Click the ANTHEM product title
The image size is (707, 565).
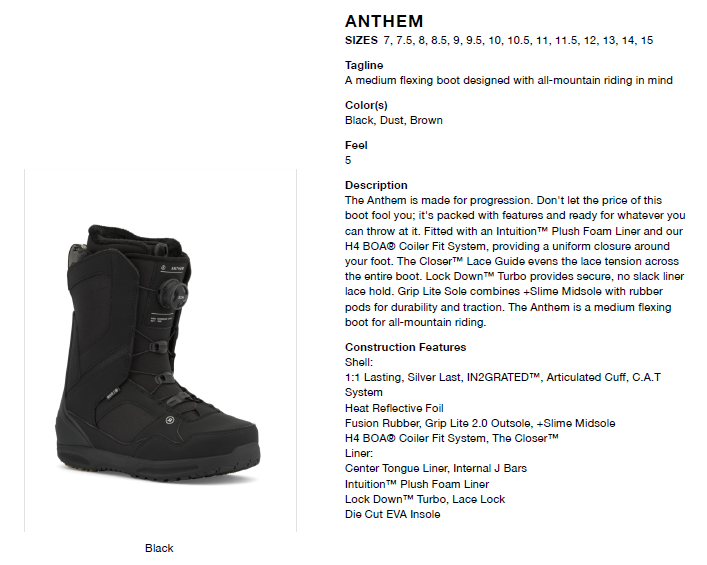(384, 21)
